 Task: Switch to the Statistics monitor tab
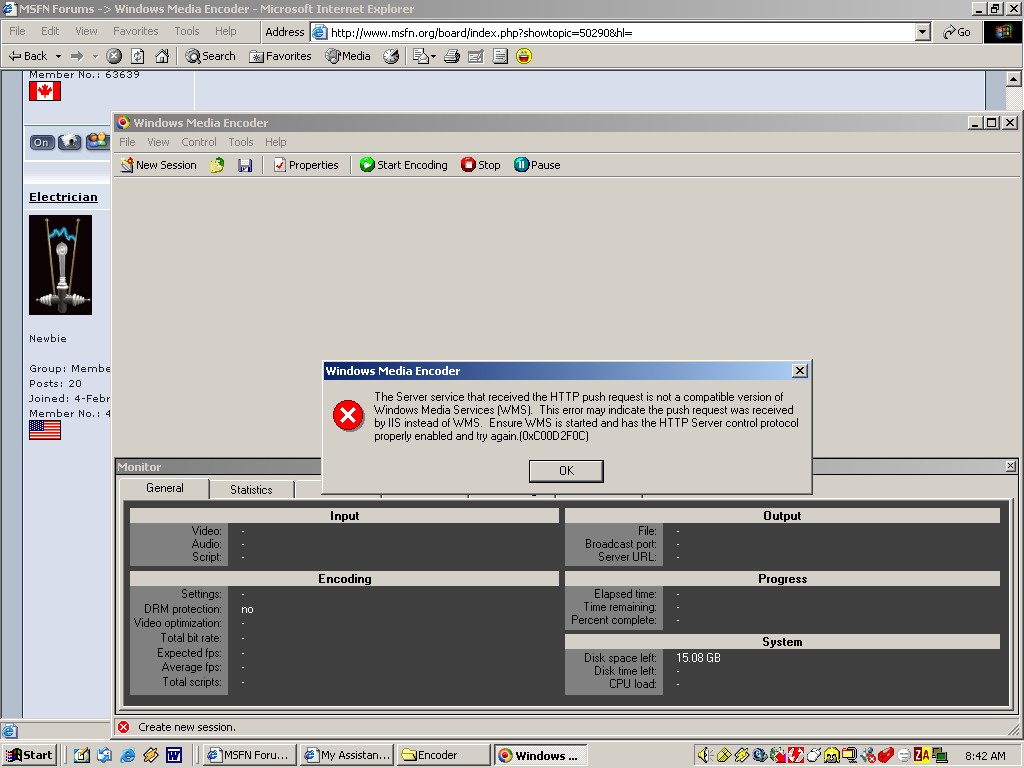251,490
